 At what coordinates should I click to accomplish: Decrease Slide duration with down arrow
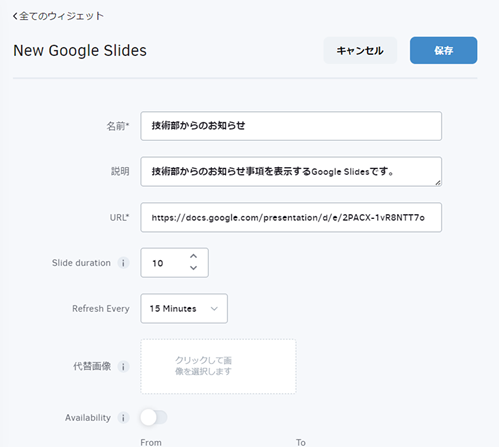click(193, 268)
